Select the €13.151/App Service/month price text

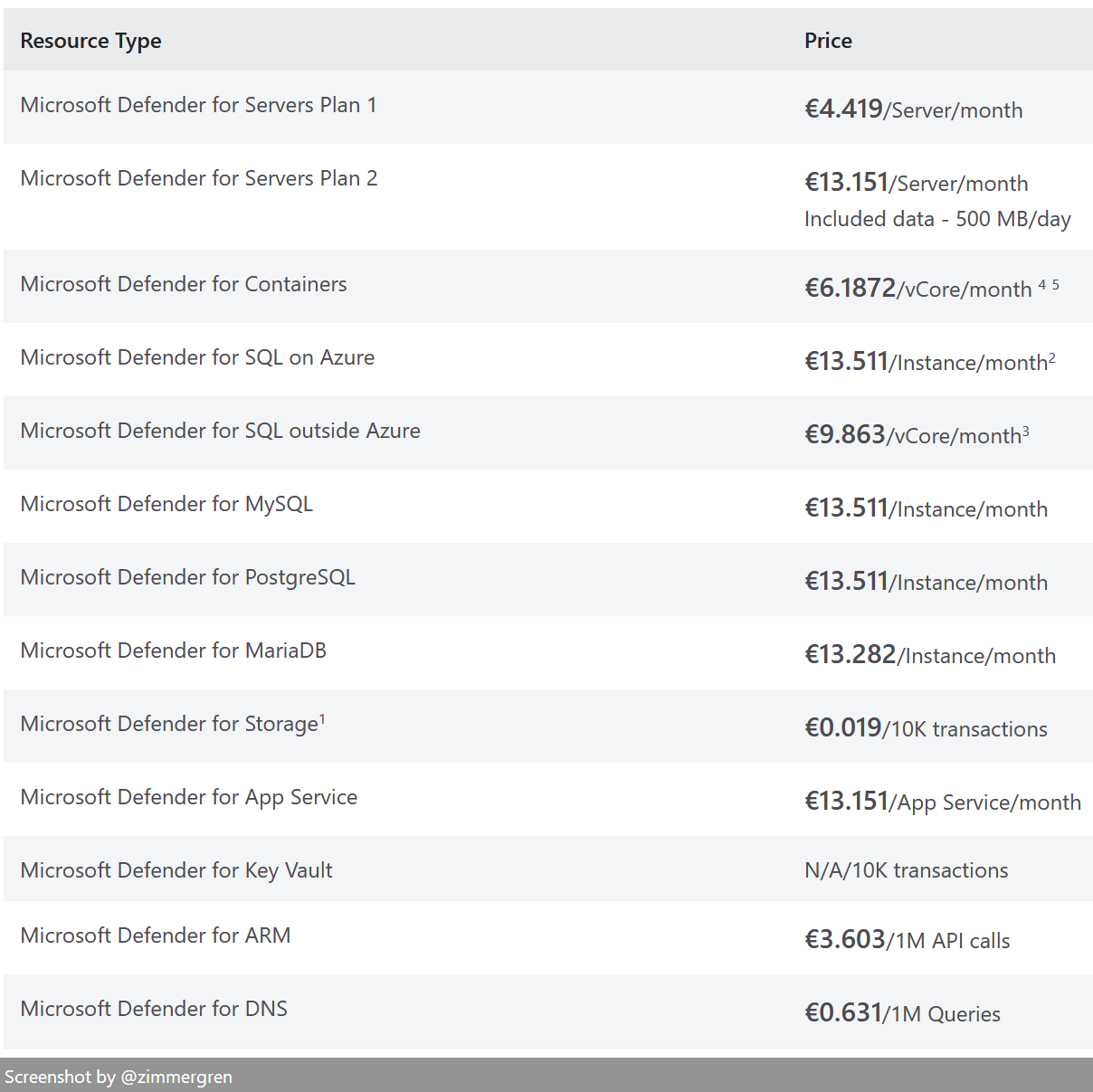[x=941, y=800]
